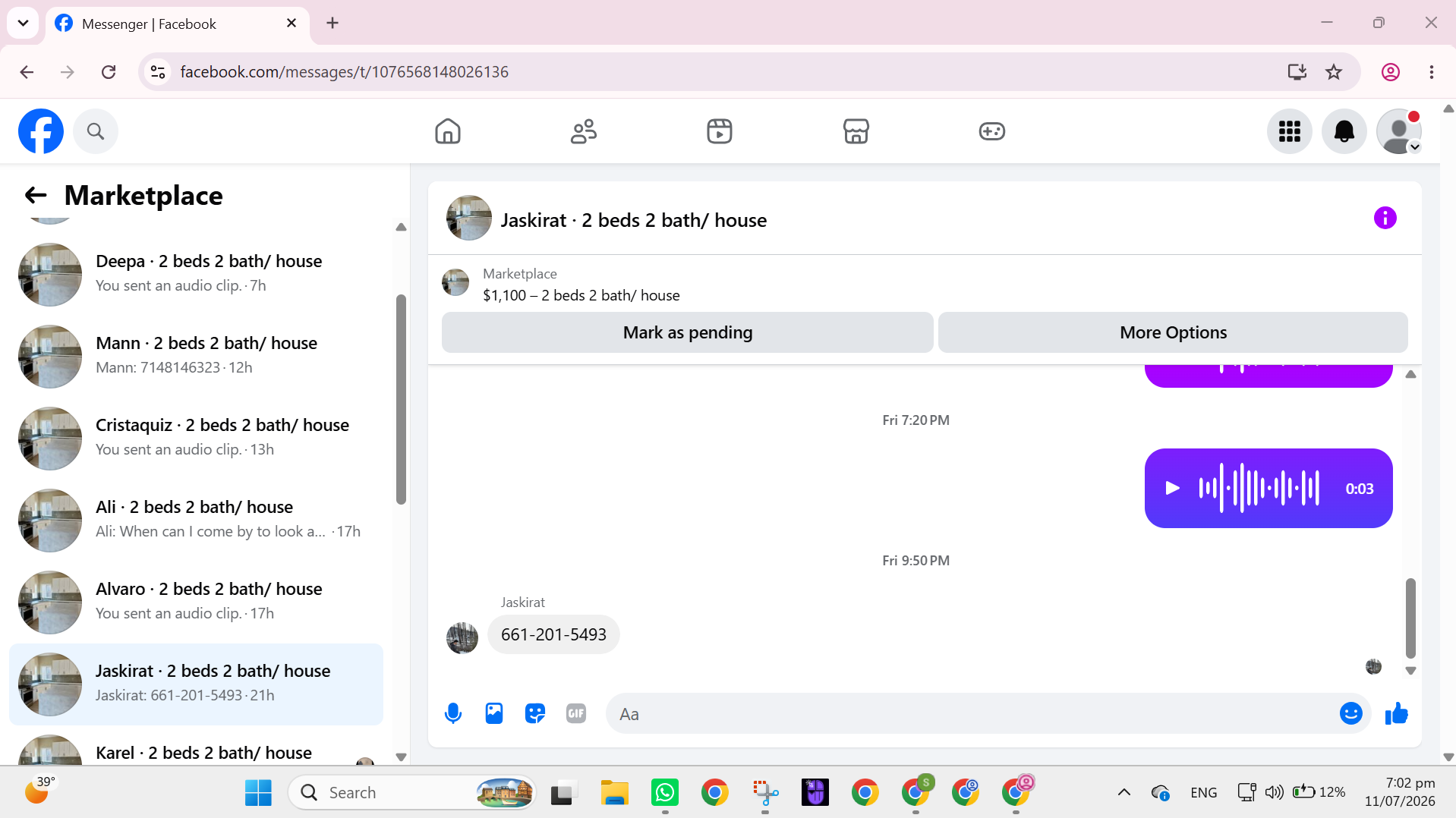Reload the current page
The width and height of the screenshot is (1456, 818).
[109, 72]
